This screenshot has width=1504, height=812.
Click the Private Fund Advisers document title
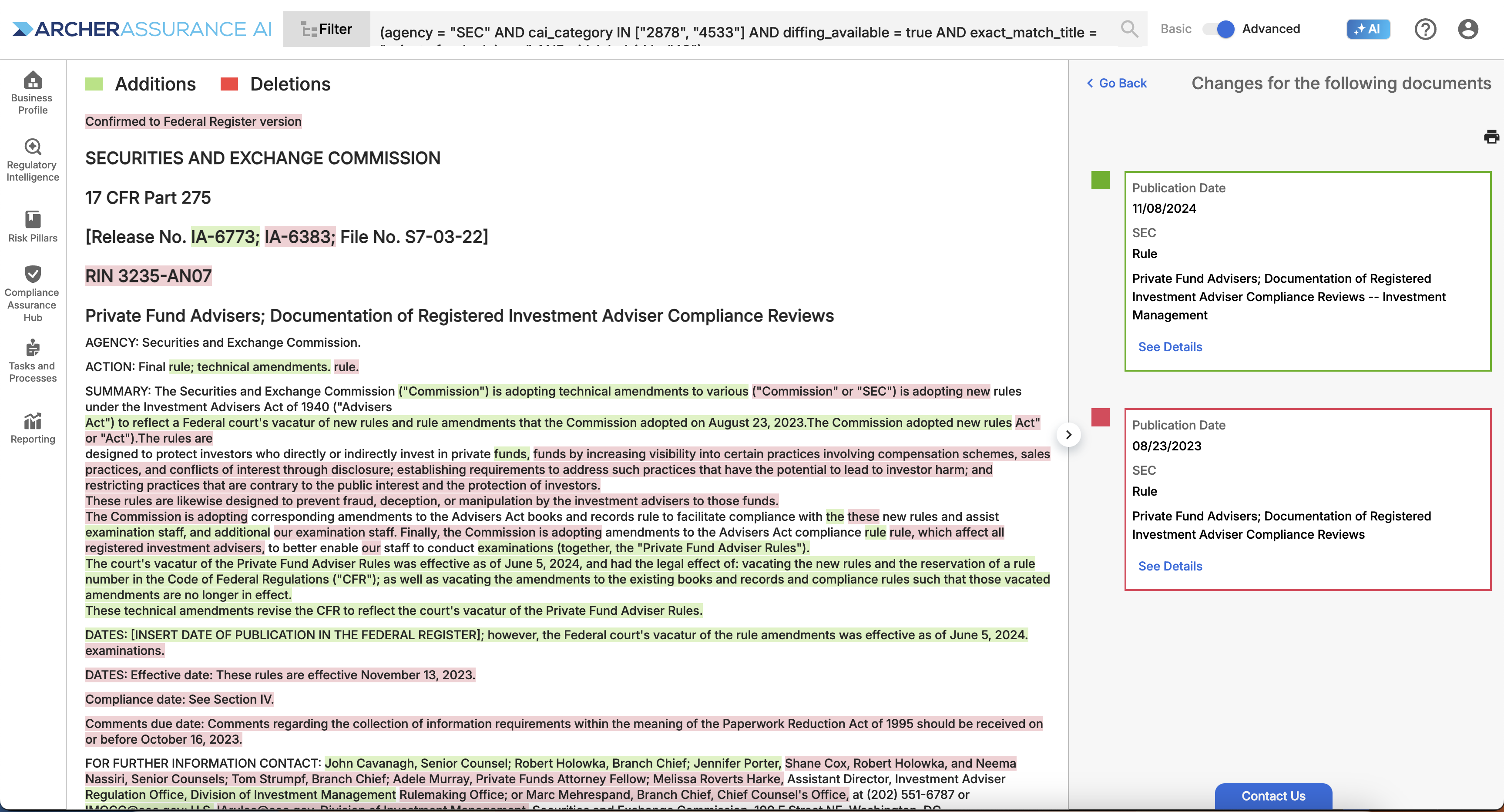pos(459,315)
